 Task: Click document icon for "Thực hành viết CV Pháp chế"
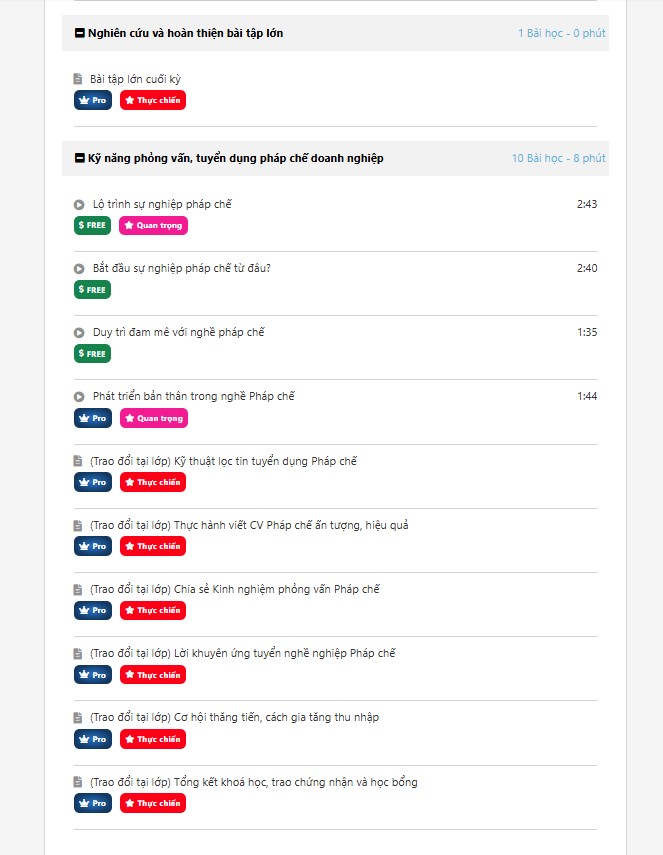click(x=78, y=526)
